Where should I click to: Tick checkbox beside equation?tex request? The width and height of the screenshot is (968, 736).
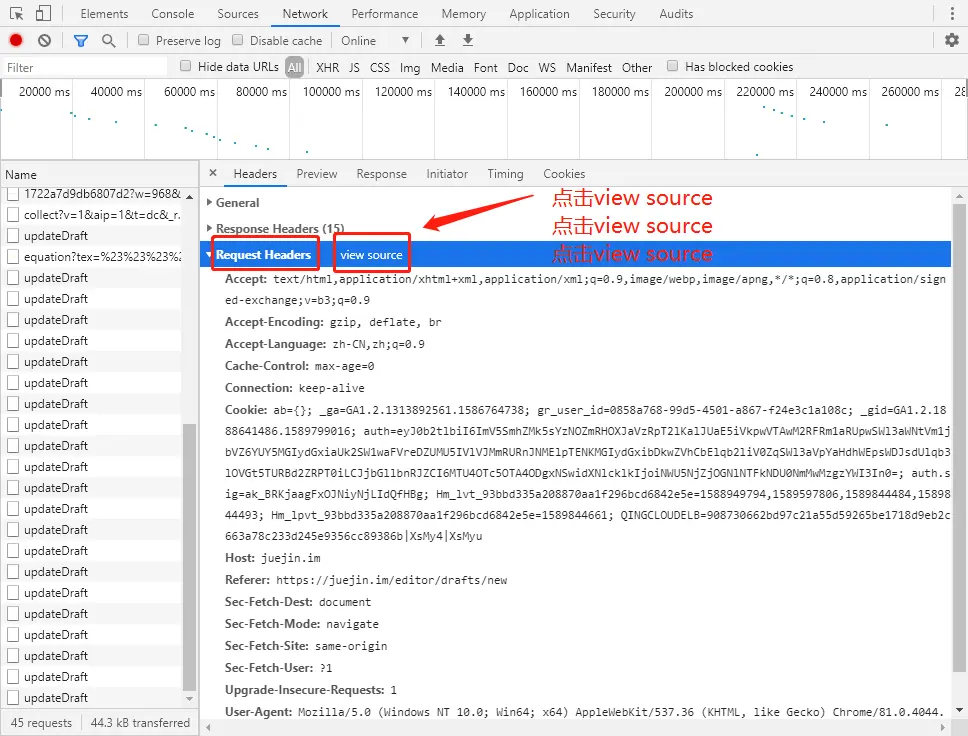click(12, 257)
